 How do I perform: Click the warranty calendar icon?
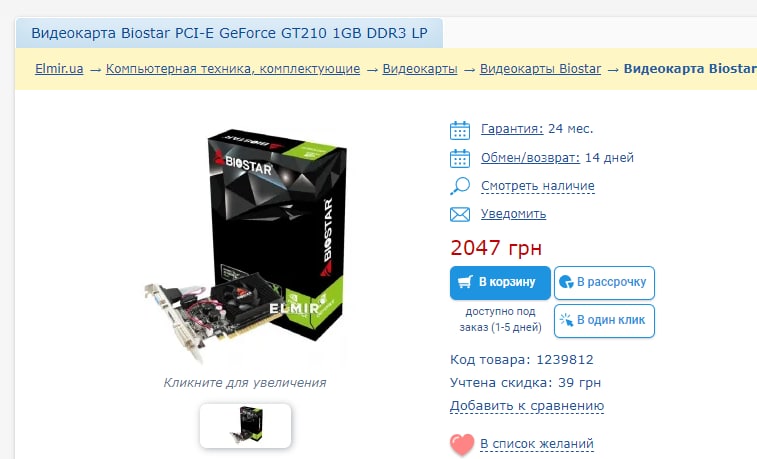click(460, 130)
